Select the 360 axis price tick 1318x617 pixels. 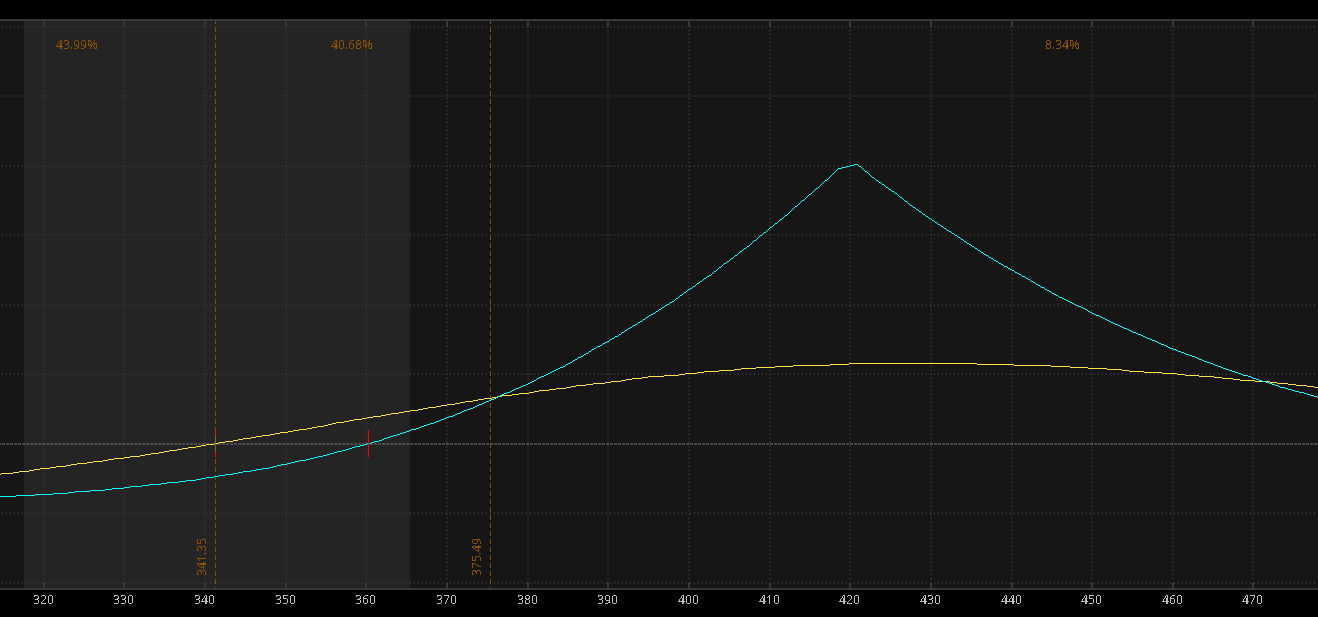(365, 600)
